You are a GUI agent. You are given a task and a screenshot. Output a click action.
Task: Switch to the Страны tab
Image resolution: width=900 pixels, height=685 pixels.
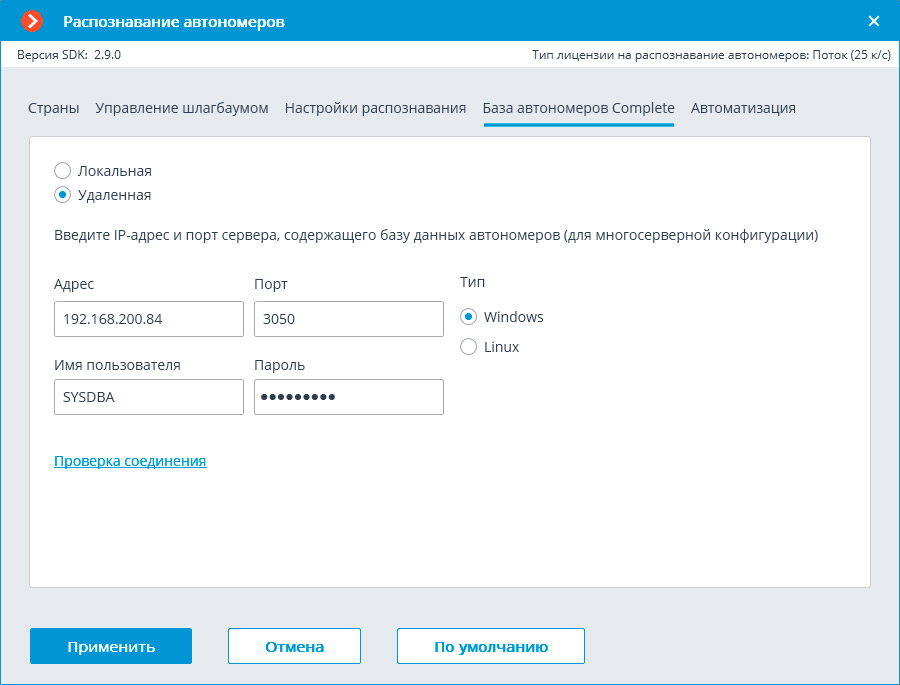54,108
